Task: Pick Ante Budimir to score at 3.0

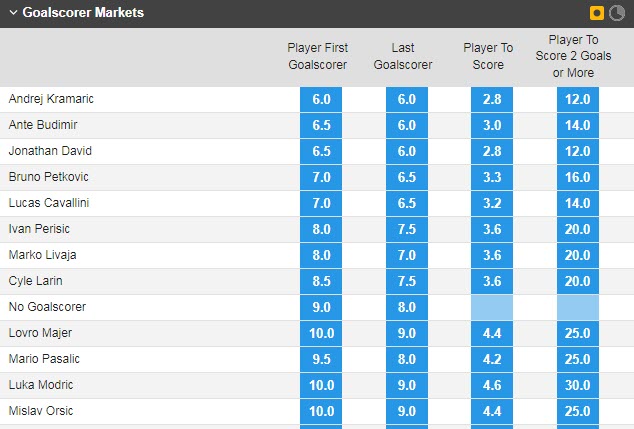Action: (492, 125)
